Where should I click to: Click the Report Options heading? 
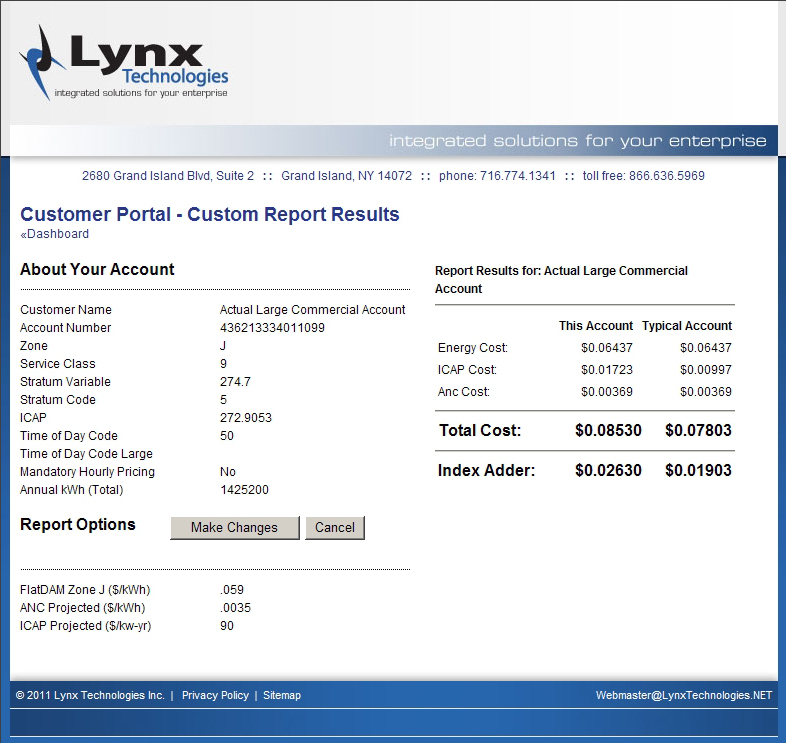coord(78,525)
